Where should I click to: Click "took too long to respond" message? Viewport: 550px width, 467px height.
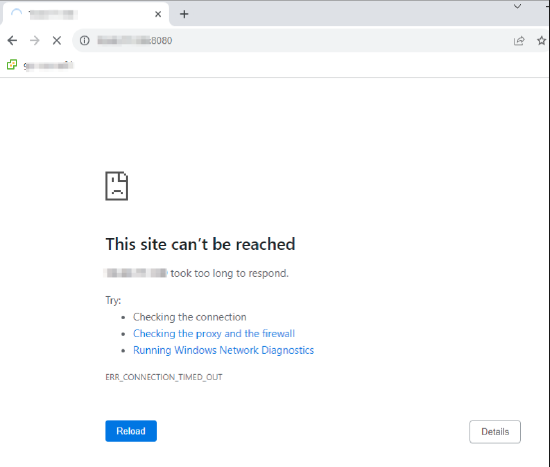click(x=229, y=273)
